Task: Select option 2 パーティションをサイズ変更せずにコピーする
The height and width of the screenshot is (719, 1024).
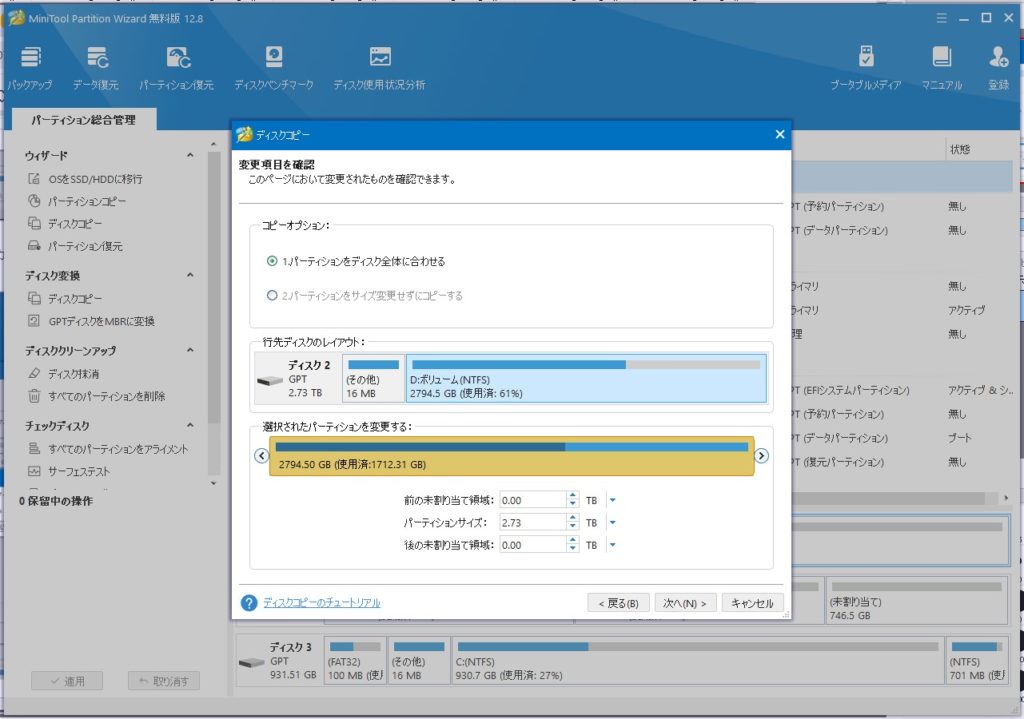Action: [x=272, y=296]
